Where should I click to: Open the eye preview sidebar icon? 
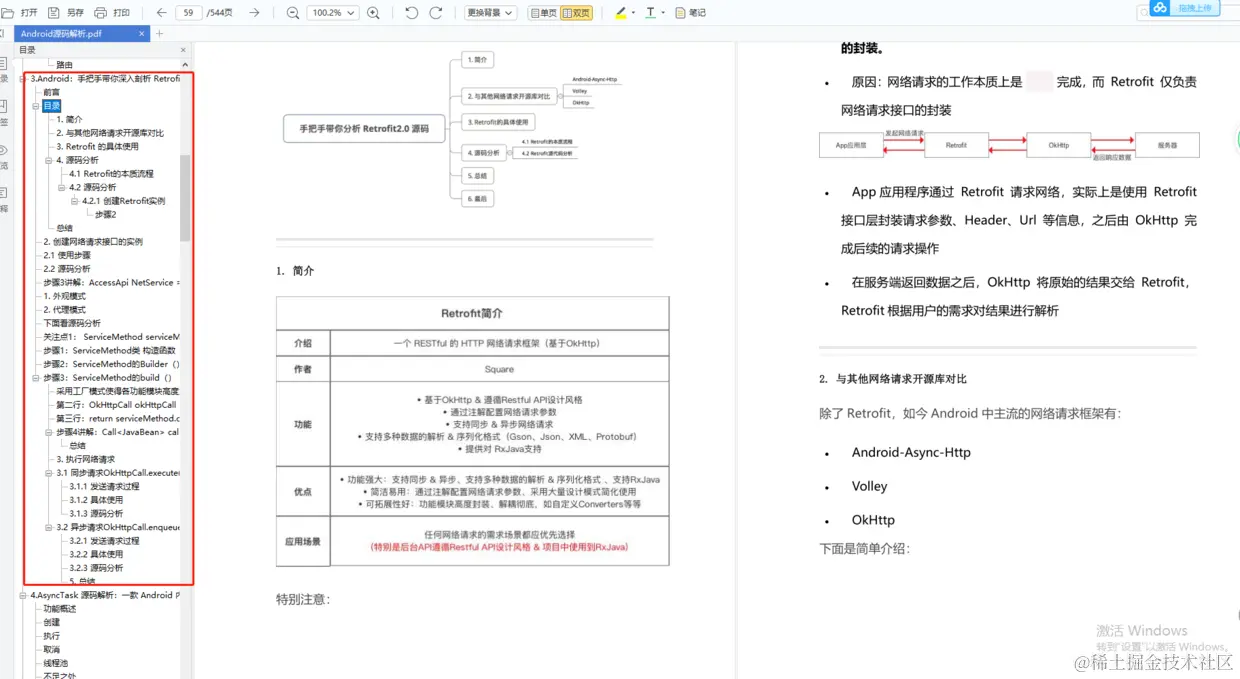(4, 156)
